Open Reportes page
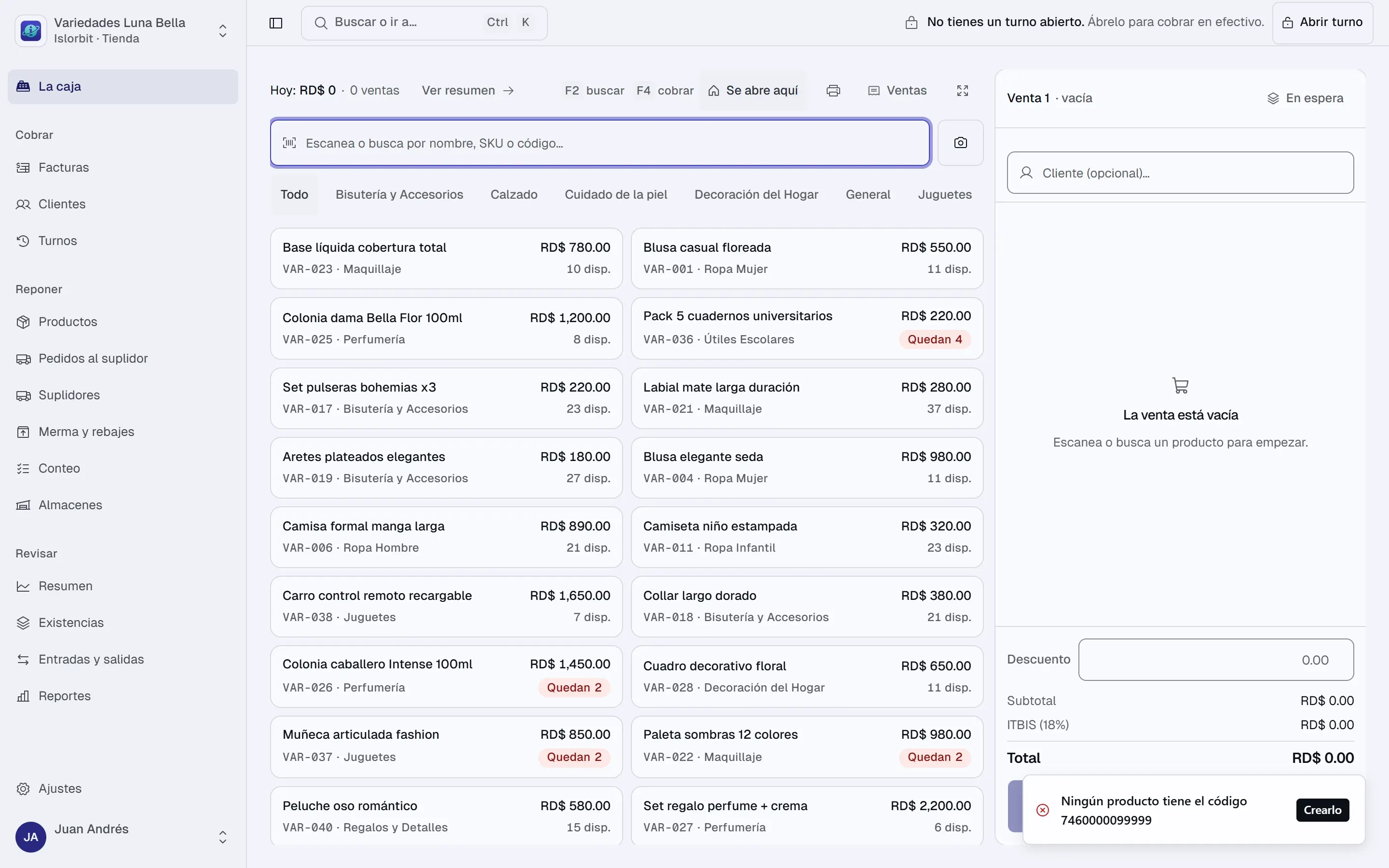 123,697
